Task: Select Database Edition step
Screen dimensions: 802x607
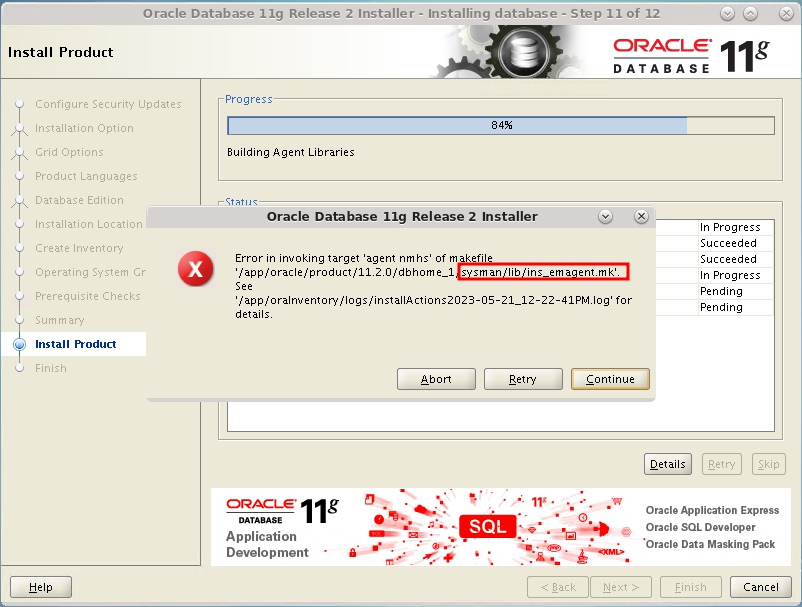Action: 79,200
